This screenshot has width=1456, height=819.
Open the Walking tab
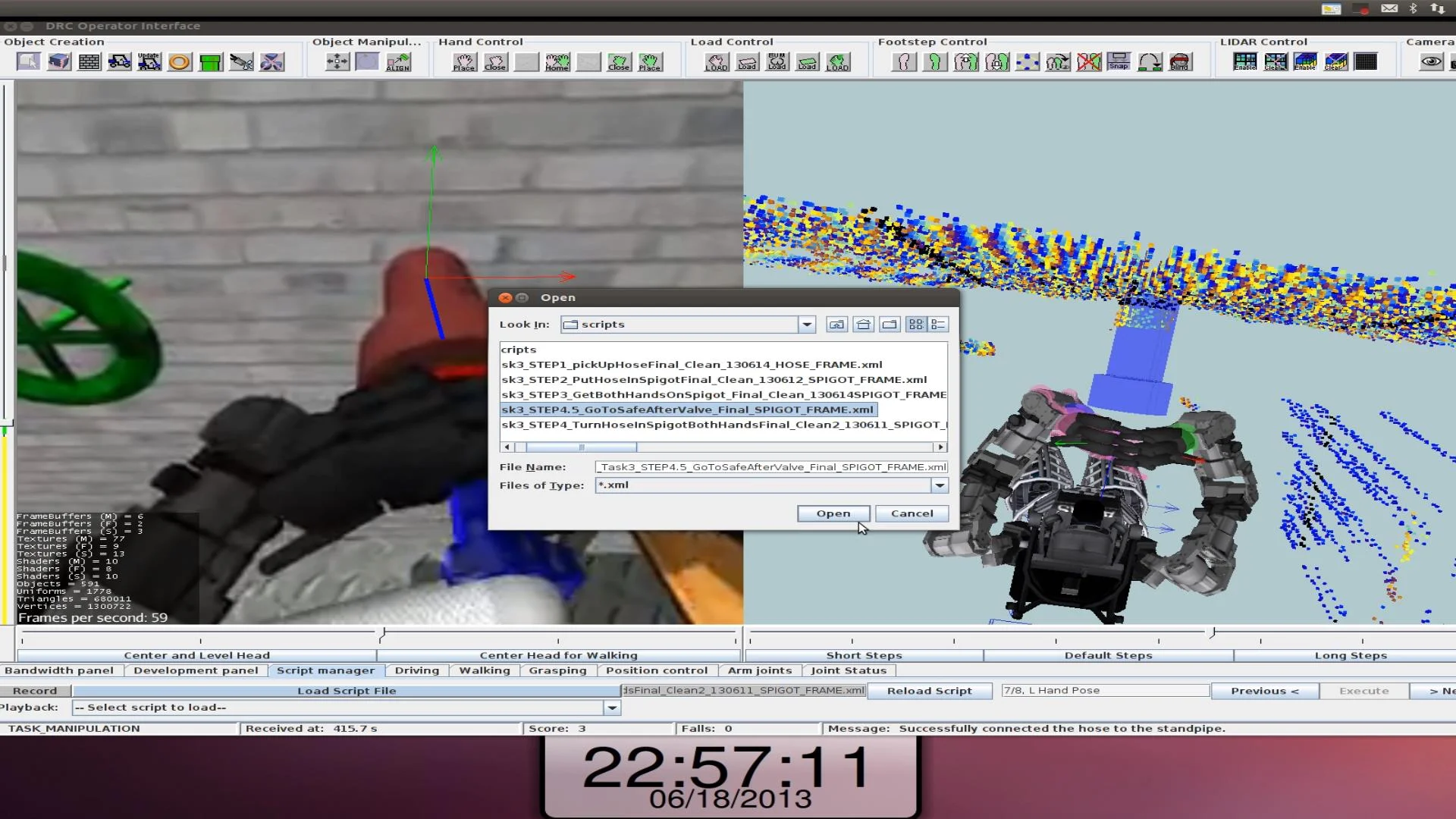[x=485, y=670]
